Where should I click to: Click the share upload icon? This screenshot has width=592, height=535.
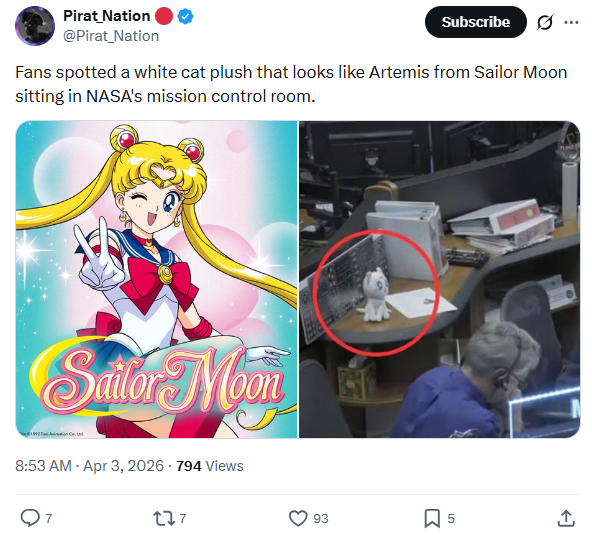(x=566, y=518)
